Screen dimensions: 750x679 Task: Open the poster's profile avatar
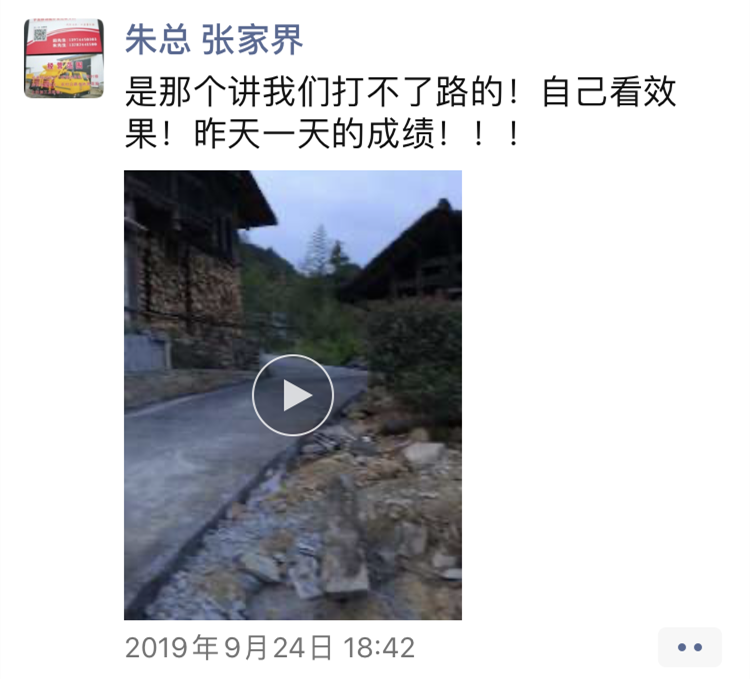pos(64,58)
